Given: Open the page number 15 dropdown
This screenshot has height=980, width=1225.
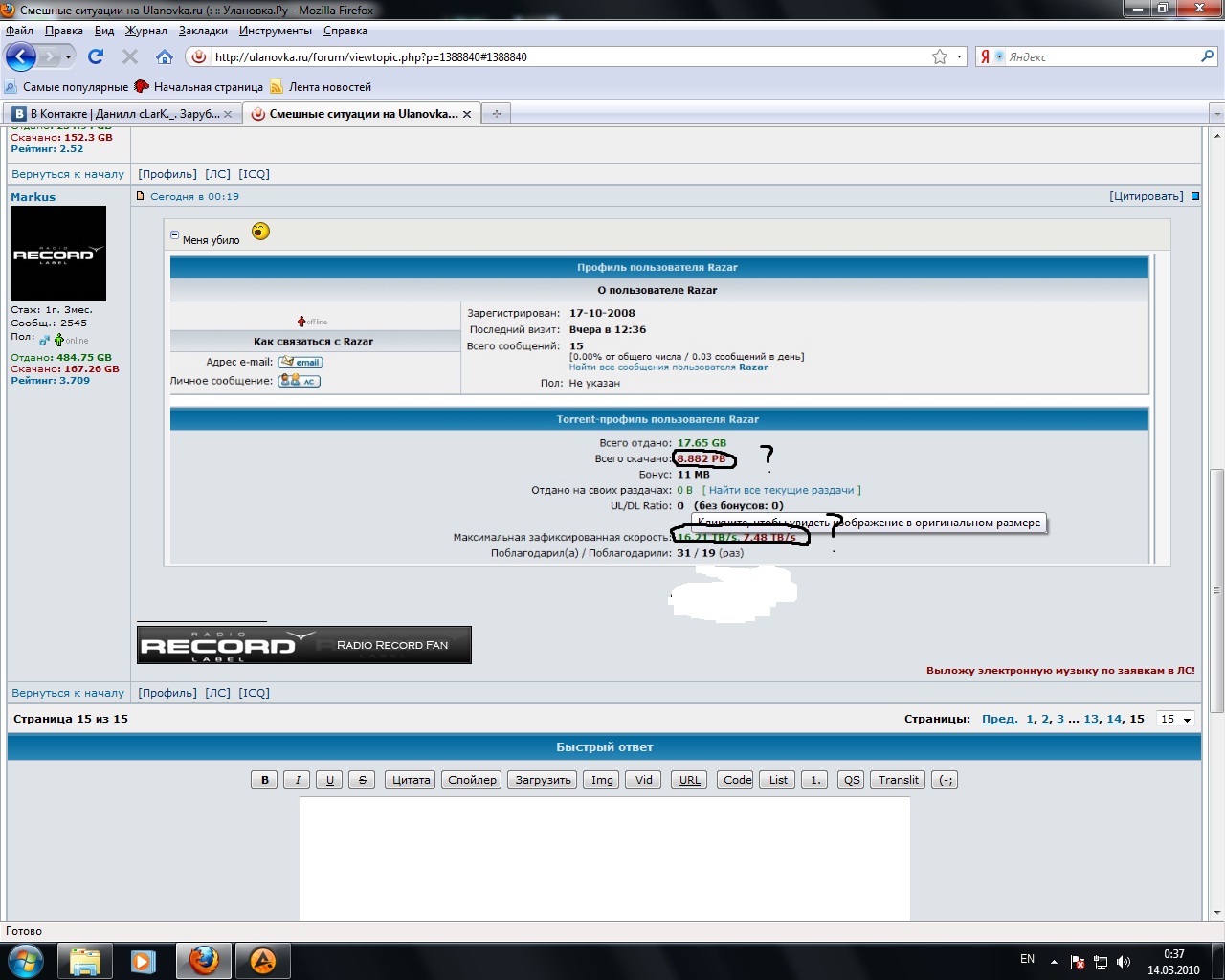Looking at the screenshot, I should point(1176,719).
